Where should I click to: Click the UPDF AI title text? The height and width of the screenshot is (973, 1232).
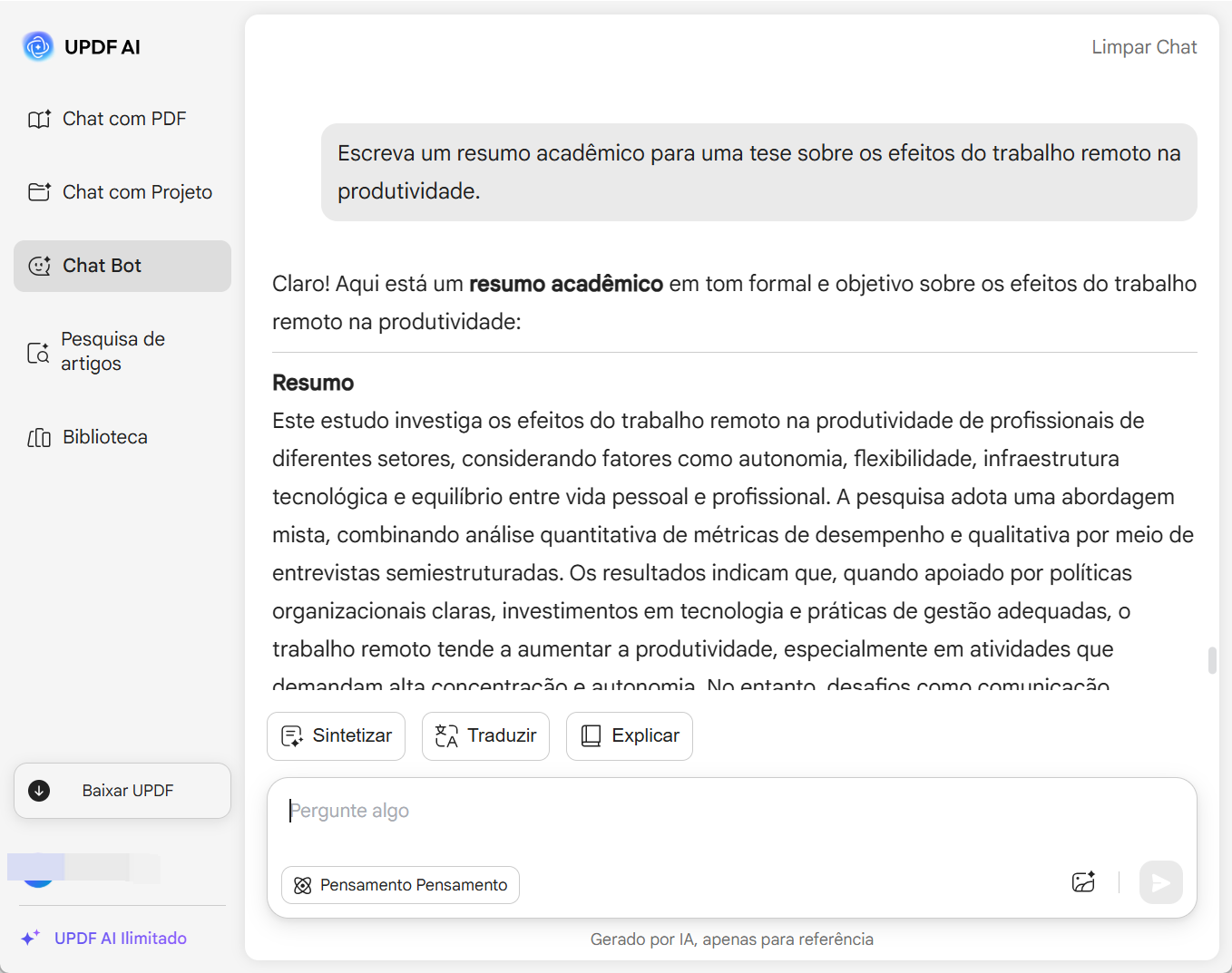coord(103,47)
